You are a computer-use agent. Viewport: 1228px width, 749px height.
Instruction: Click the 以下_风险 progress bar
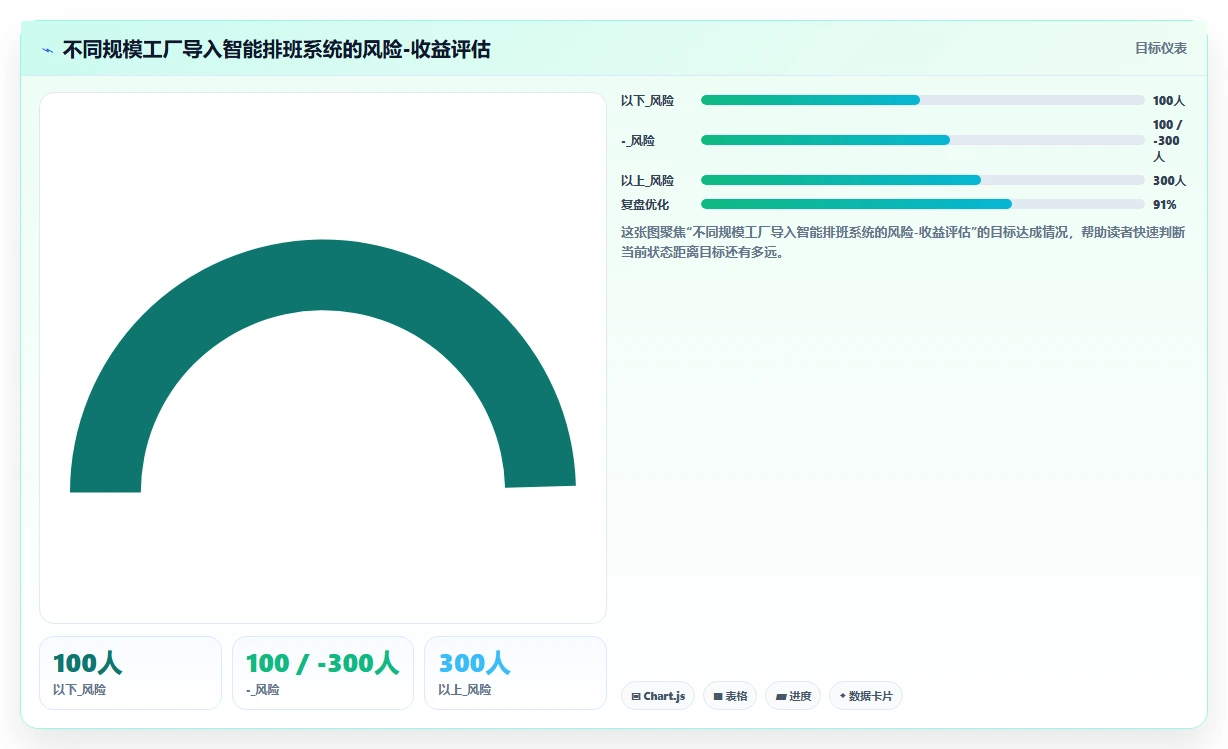[x=923, y=100]
